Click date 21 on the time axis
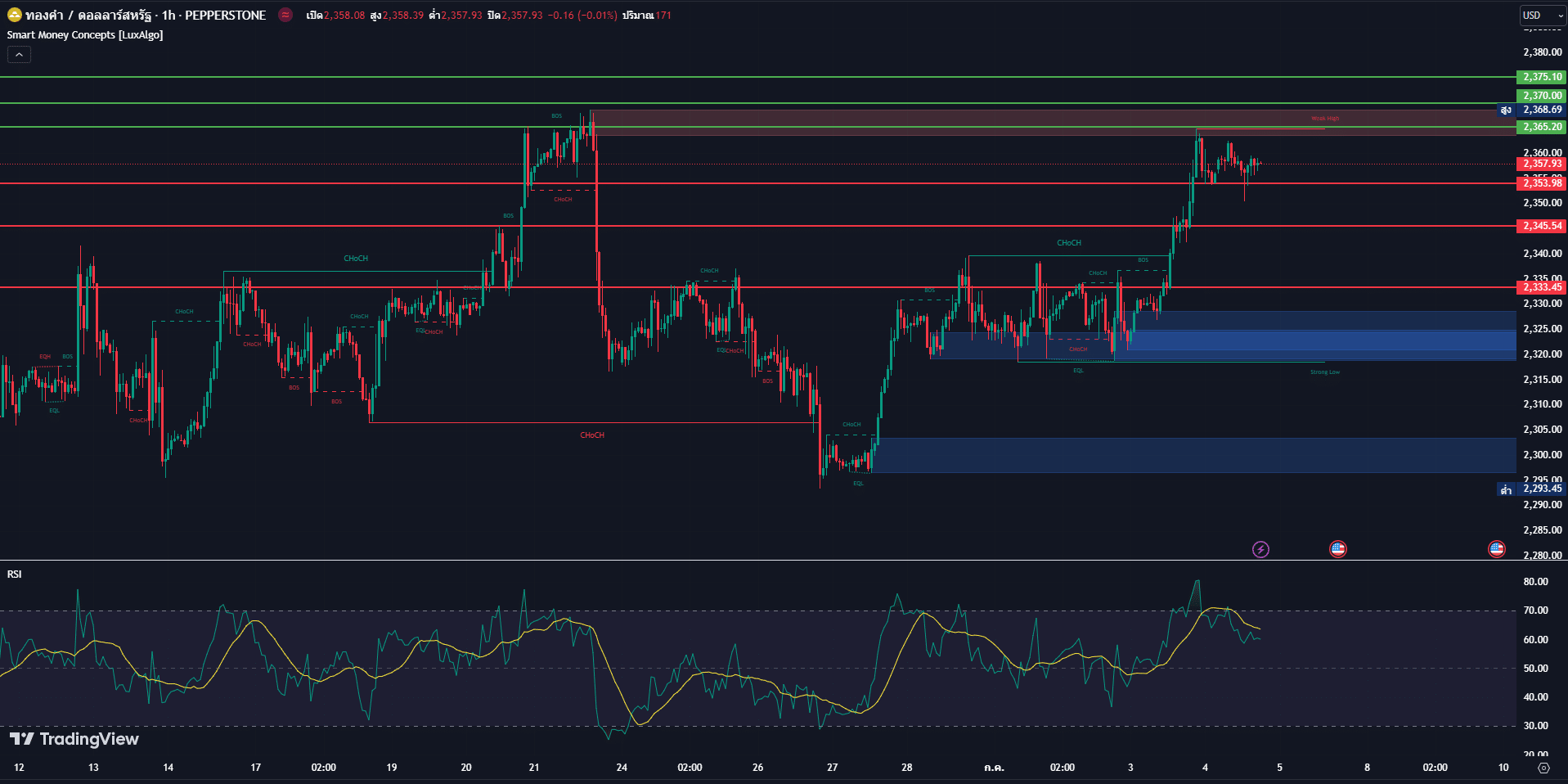 [534, 768]
